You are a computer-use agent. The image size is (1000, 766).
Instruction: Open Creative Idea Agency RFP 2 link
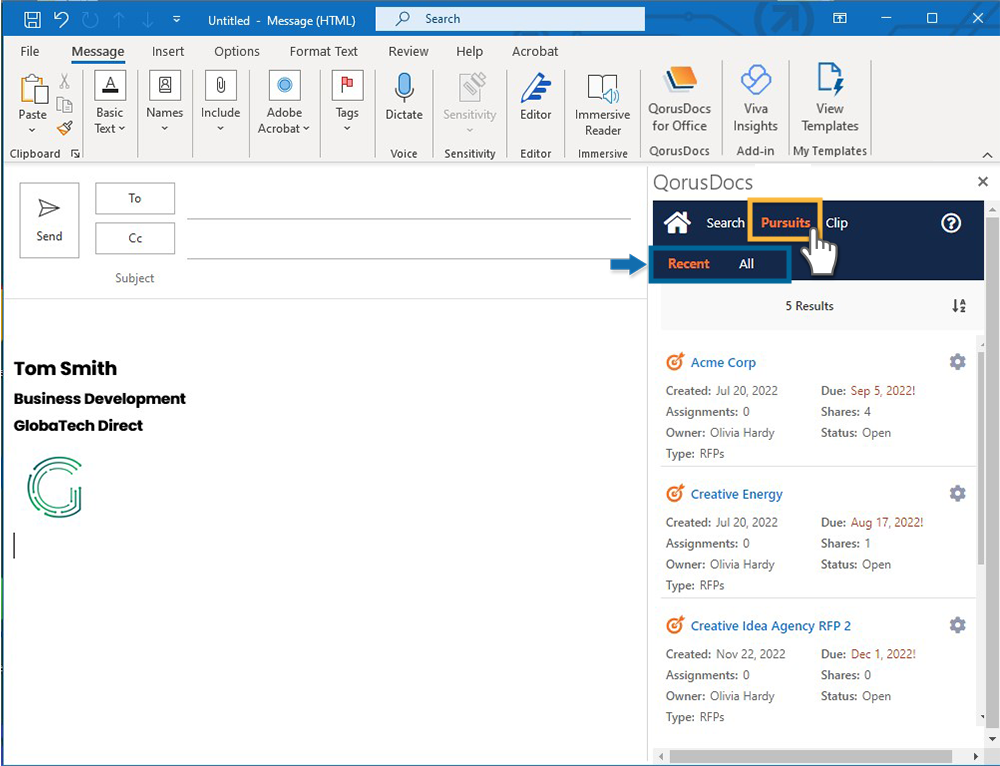pyautogui.click(x=770, y=626)
